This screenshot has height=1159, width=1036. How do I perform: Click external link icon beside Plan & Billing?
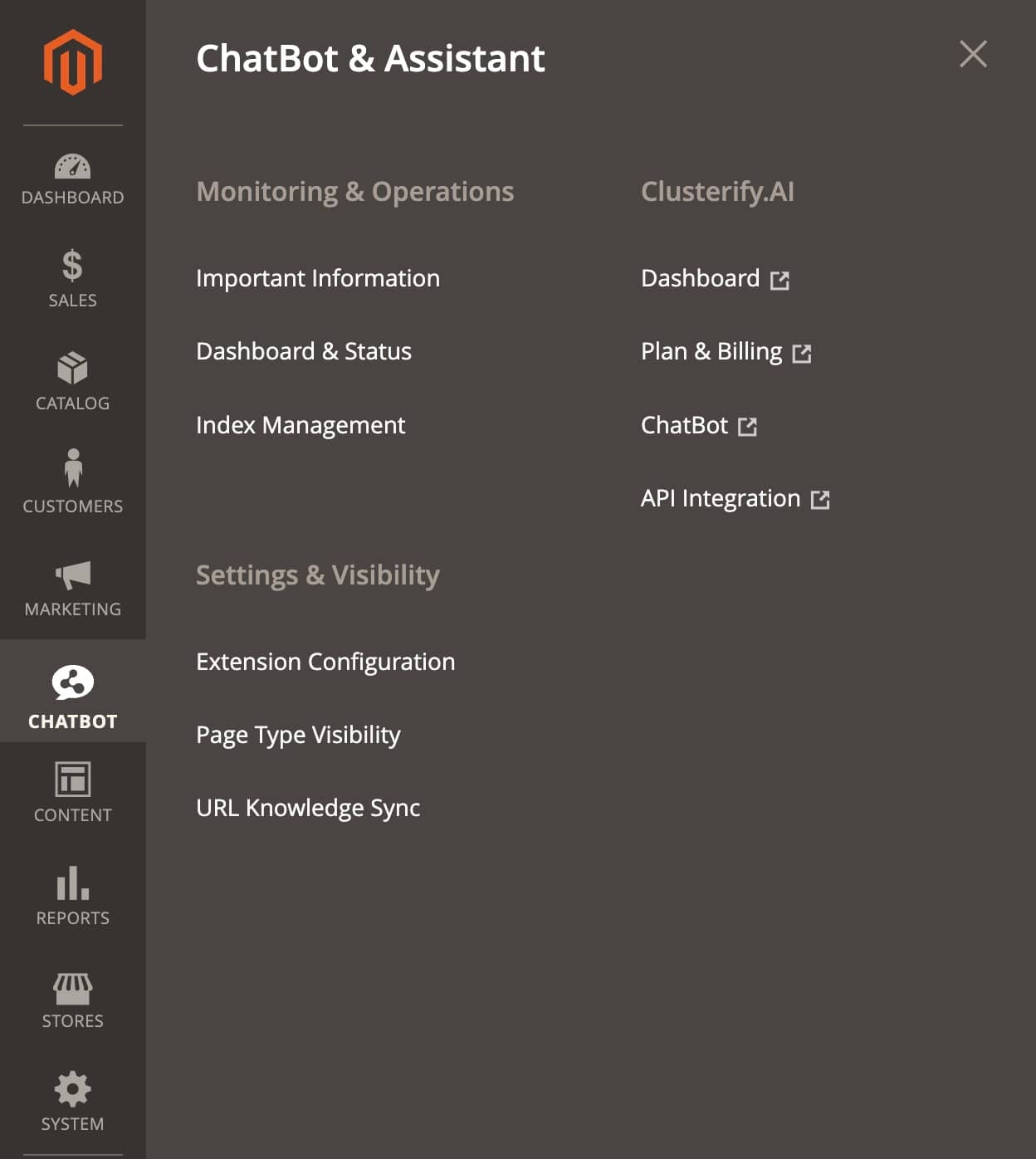(x=802, y=354)
